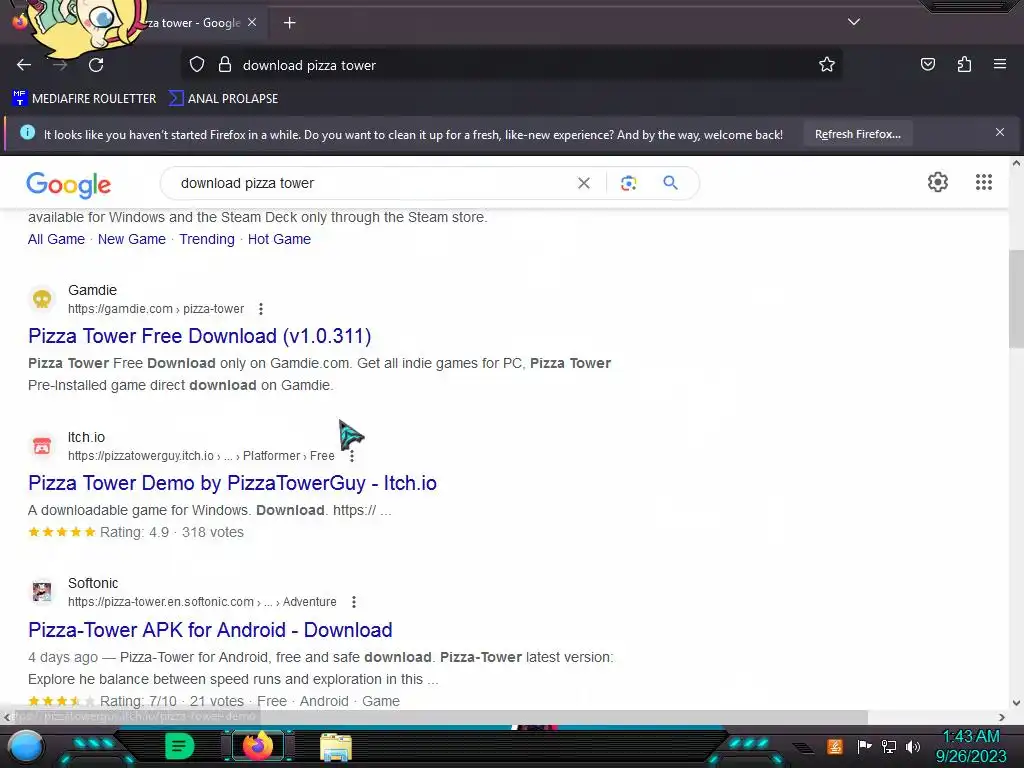Expand the list all tabs arrow

pyautogui.click(x=854, y=22)
